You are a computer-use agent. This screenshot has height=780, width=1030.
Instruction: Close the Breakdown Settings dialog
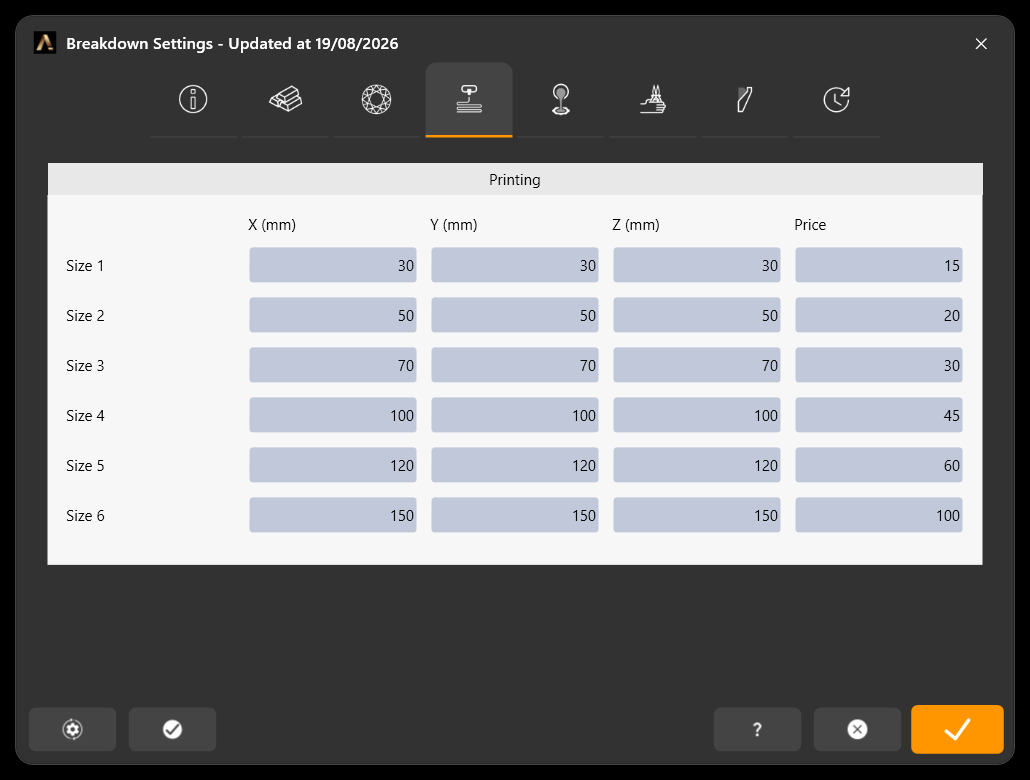tap(981, 43)
